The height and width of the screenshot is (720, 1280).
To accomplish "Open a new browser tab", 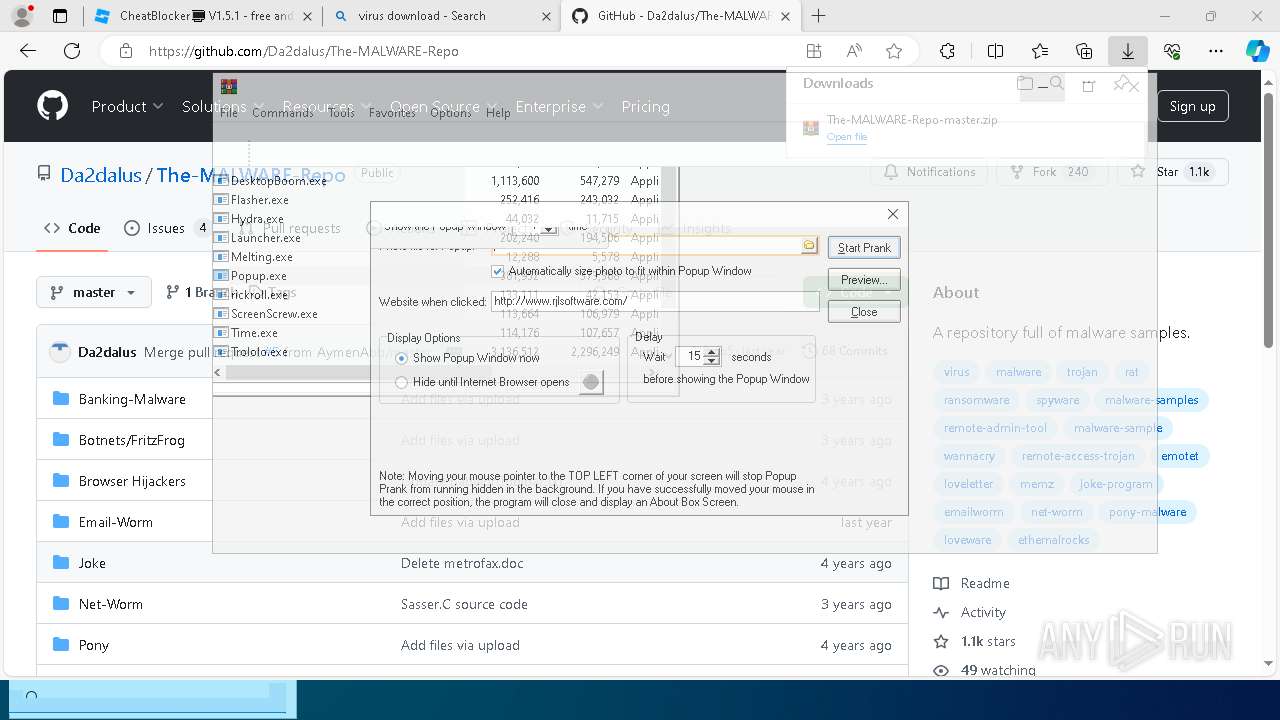I will (819, 16).
